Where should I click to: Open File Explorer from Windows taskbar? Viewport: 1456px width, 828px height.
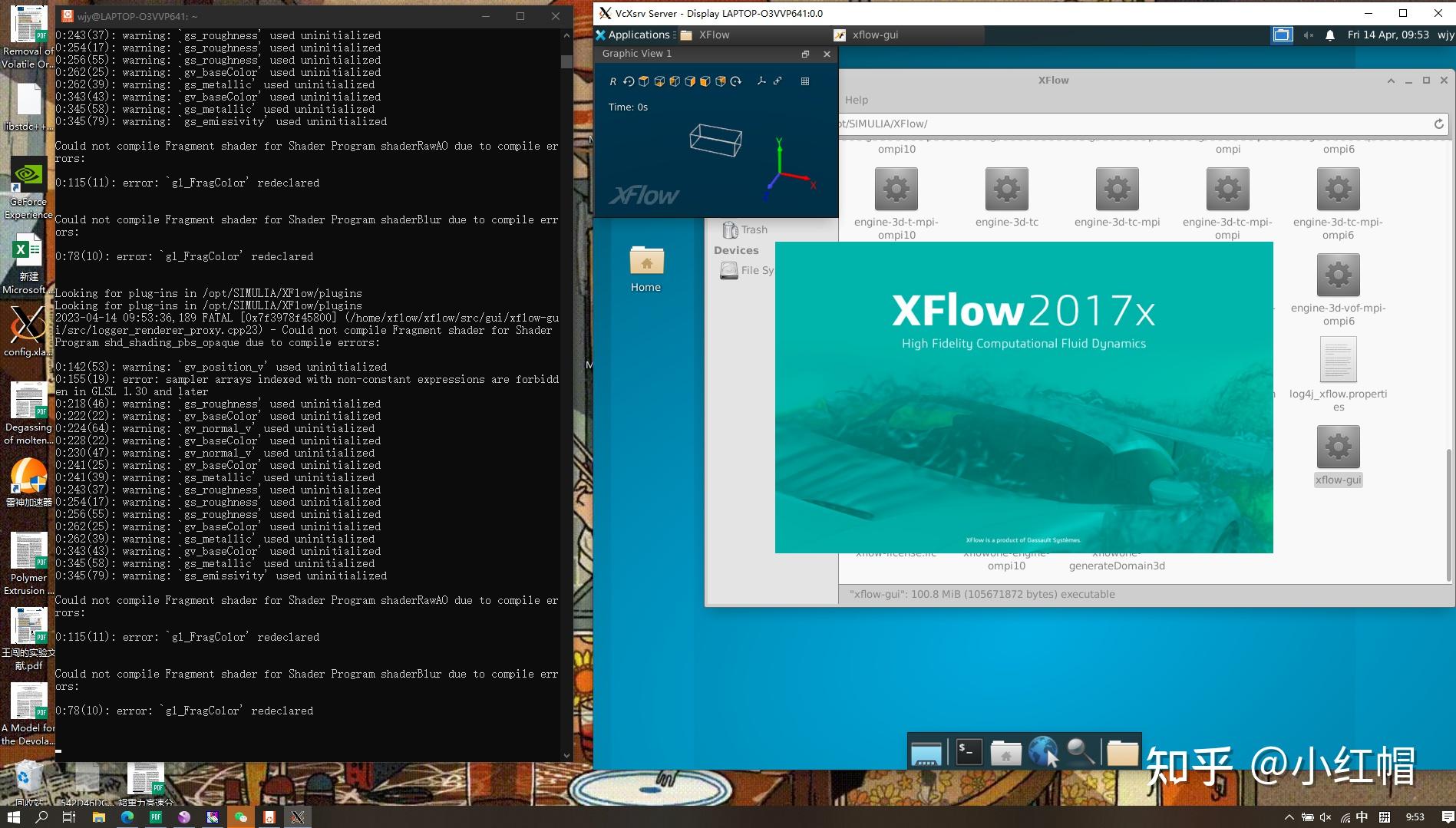pyautogui.click(x=98, y=817)
